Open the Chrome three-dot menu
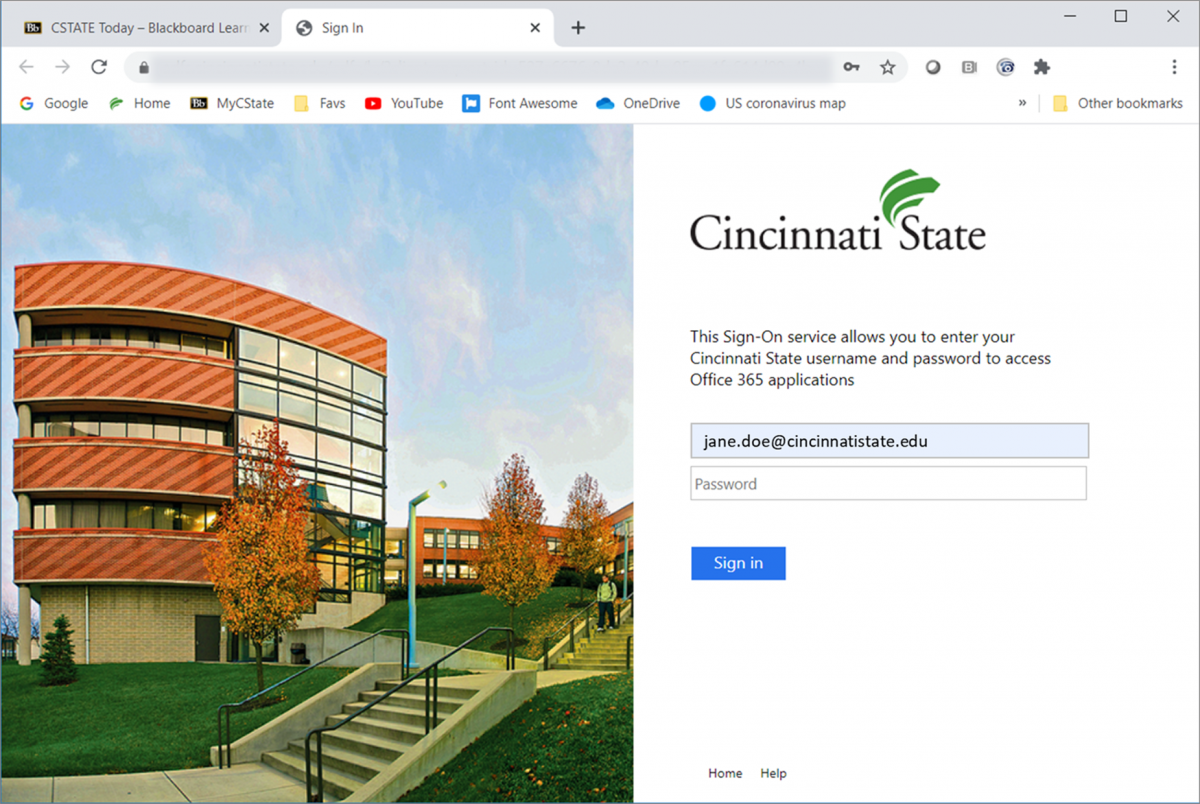The image size is (1200, 804). click(1174, 67)
